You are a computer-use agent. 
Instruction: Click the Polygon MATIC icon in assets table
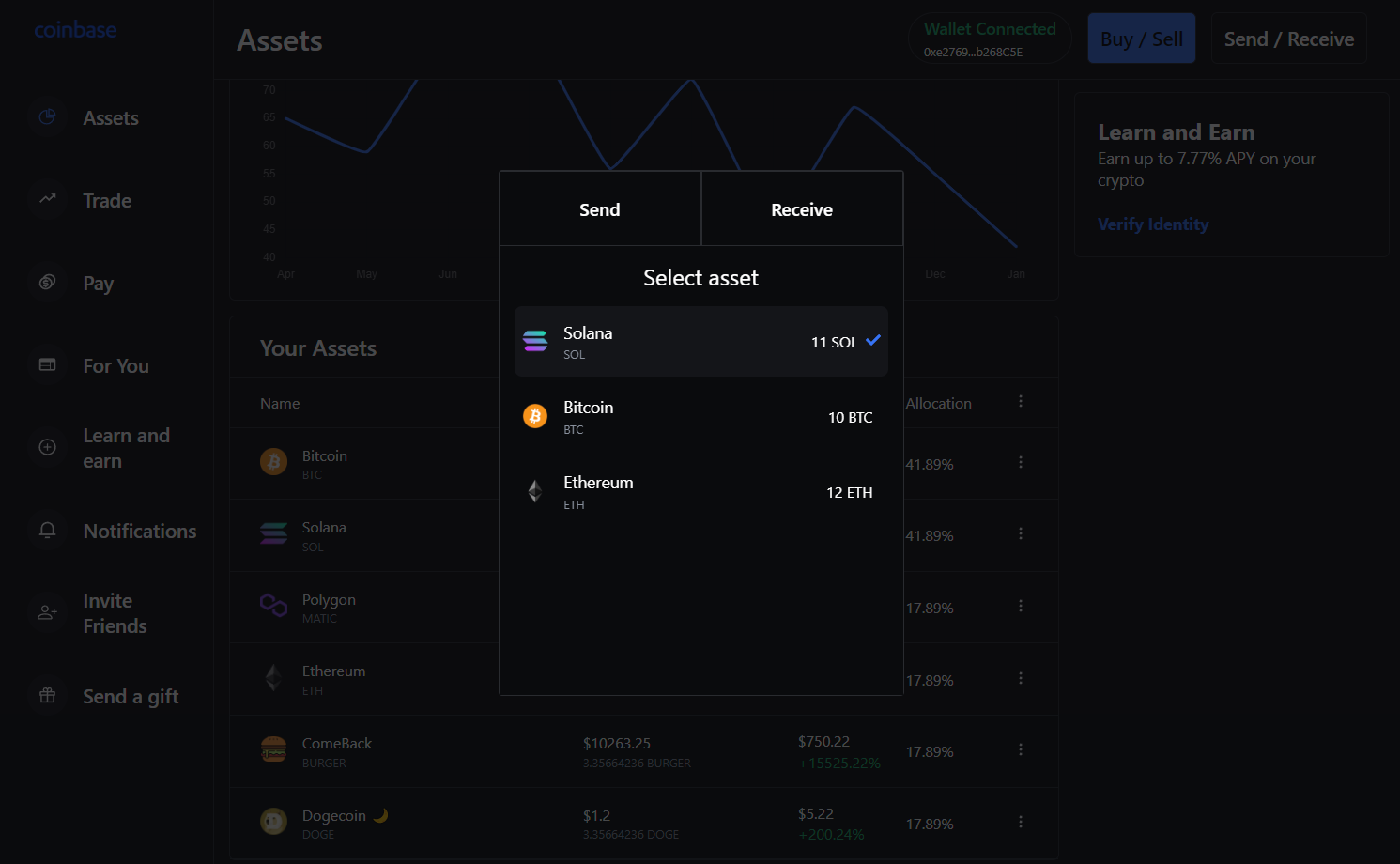click(273, 606)
